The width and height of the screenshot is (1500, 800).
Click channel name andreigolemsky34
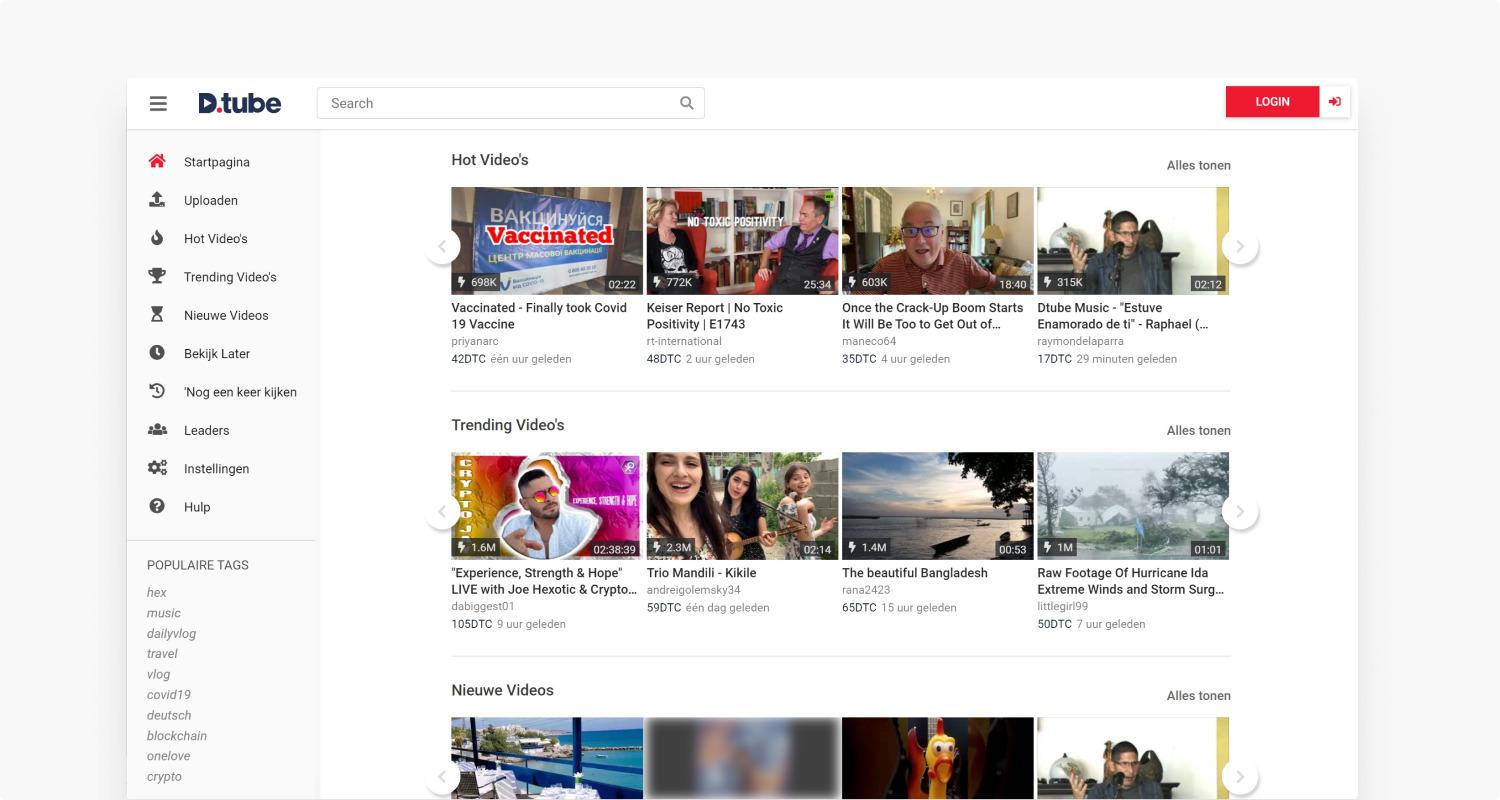pyautogui.click(x=694, y=591)
